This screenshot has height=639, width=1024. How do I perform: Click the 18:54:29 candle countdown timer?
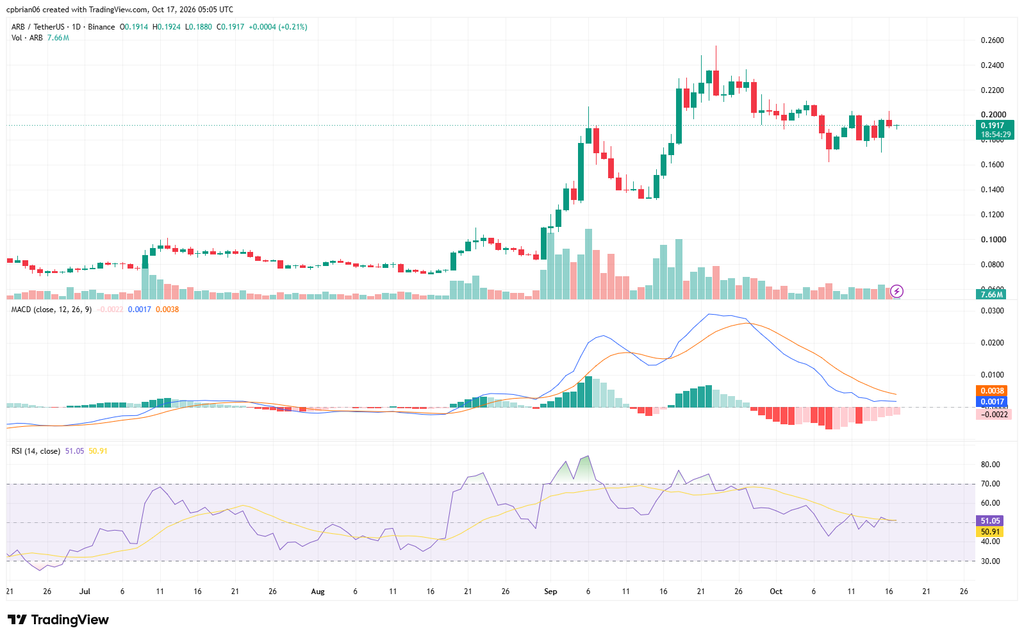pos(995,135)
